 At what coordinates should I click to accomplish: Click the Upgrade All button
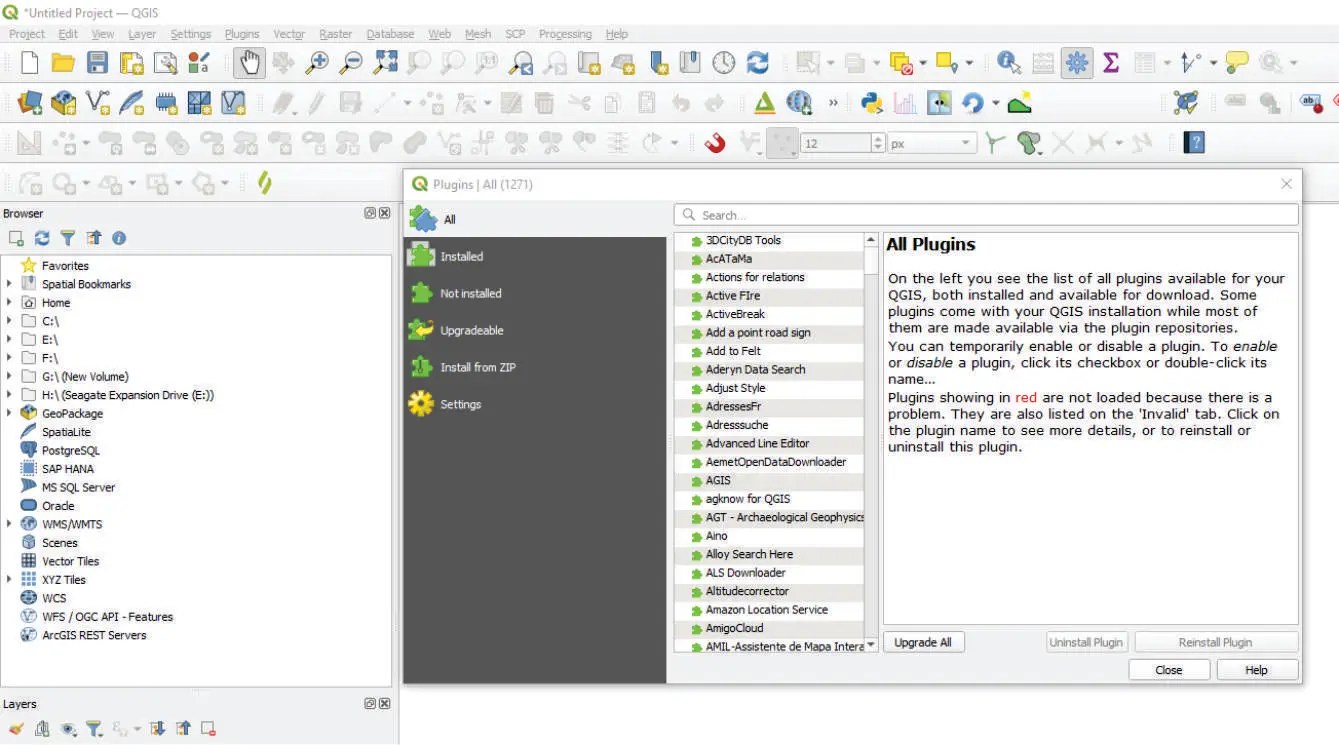click(923, 642)
